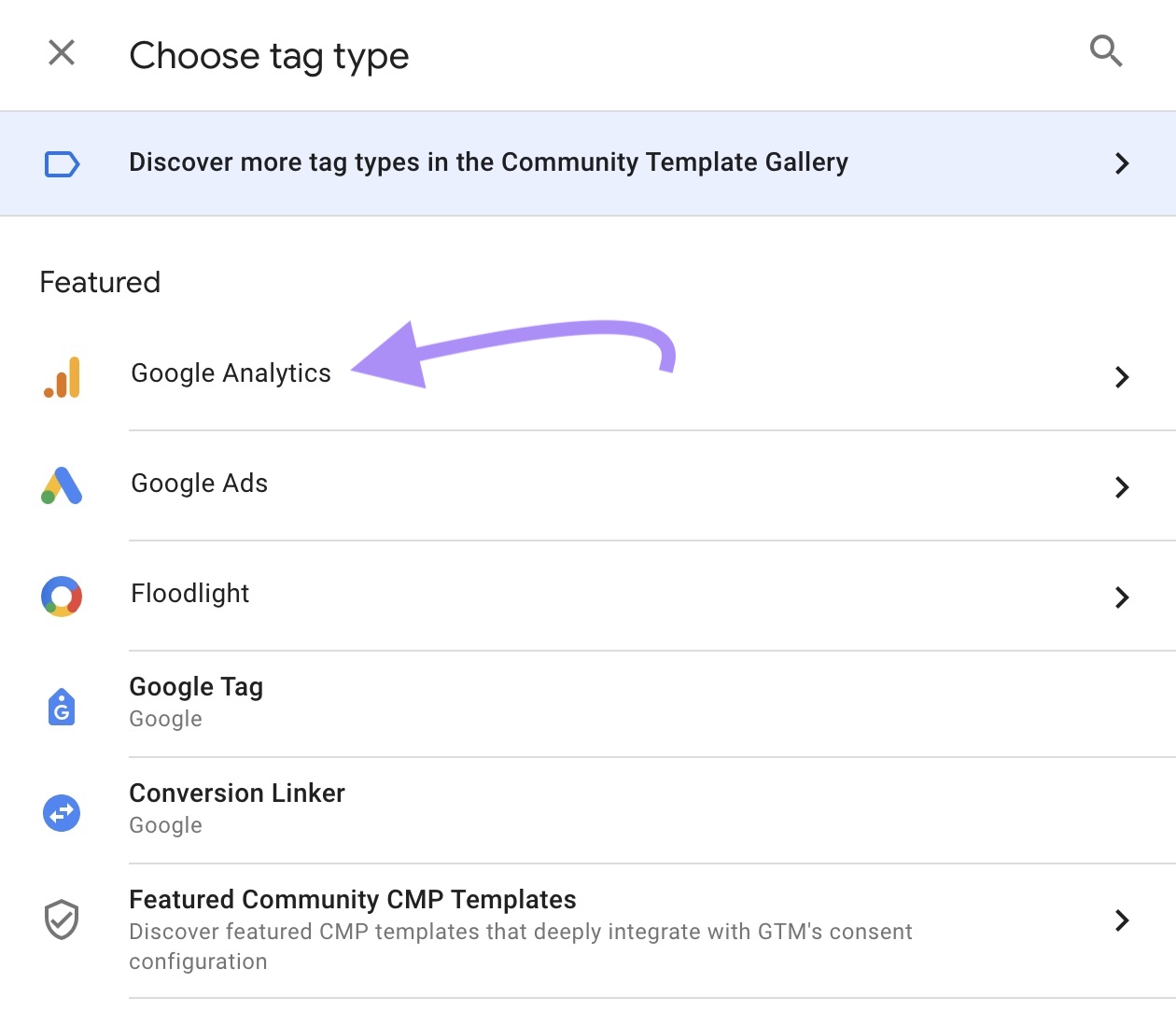Open Discover more tag types banner
1176x1025 pixels.
tap(488, 162)
